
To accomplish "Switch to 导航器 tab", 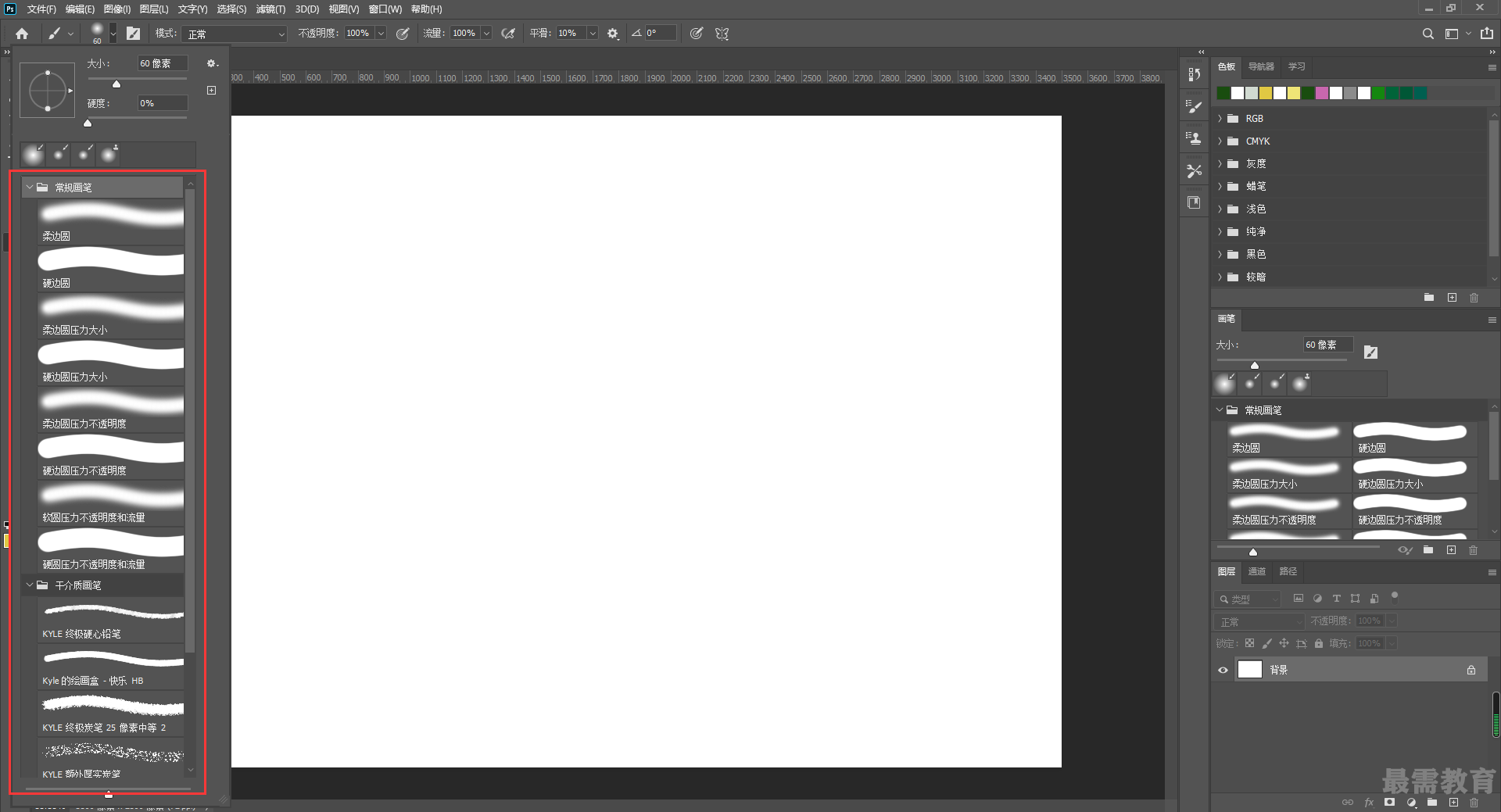I will (1261, 66).
